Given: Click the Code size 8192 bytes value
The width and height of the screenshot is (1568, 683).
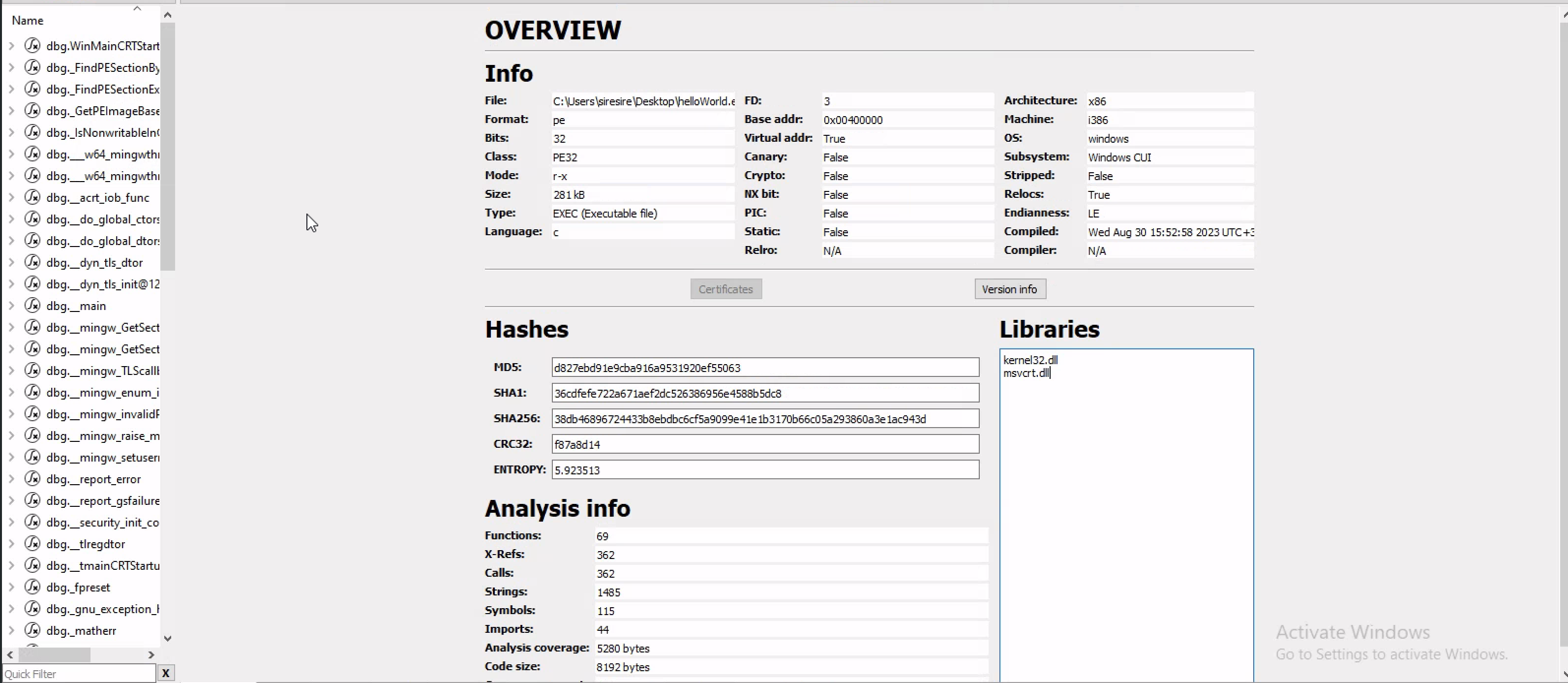Looking at the screenshot, I should 623,667.
